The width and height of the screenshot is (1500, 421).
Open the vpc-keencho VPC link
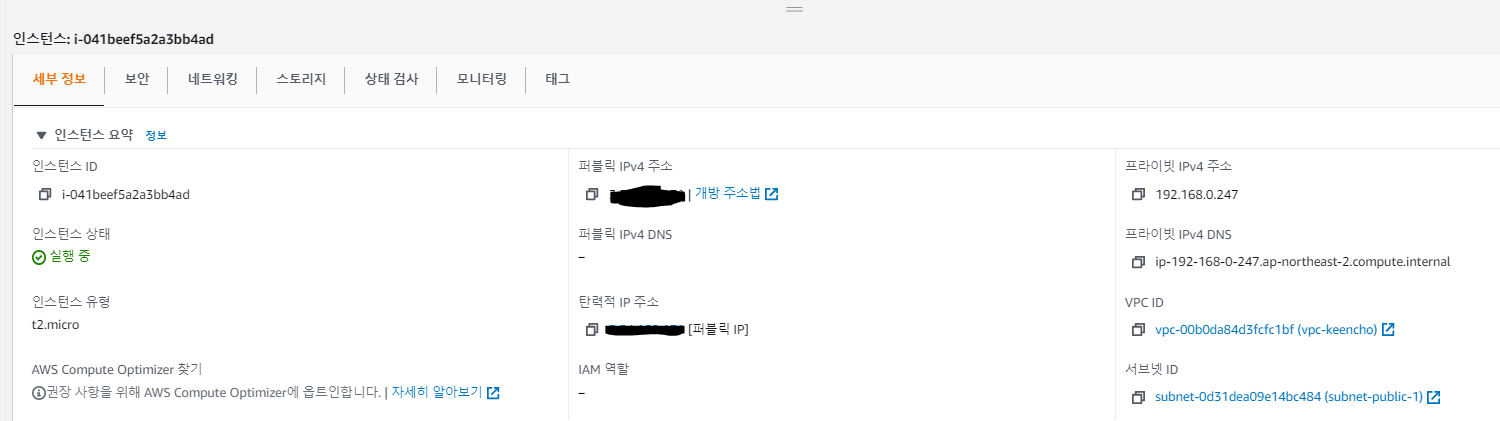1266,329
